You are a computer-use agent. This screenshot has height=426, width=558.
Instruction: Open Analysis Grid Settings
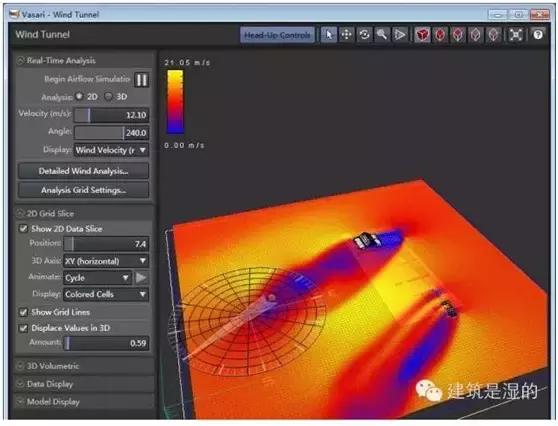(83, 190)
